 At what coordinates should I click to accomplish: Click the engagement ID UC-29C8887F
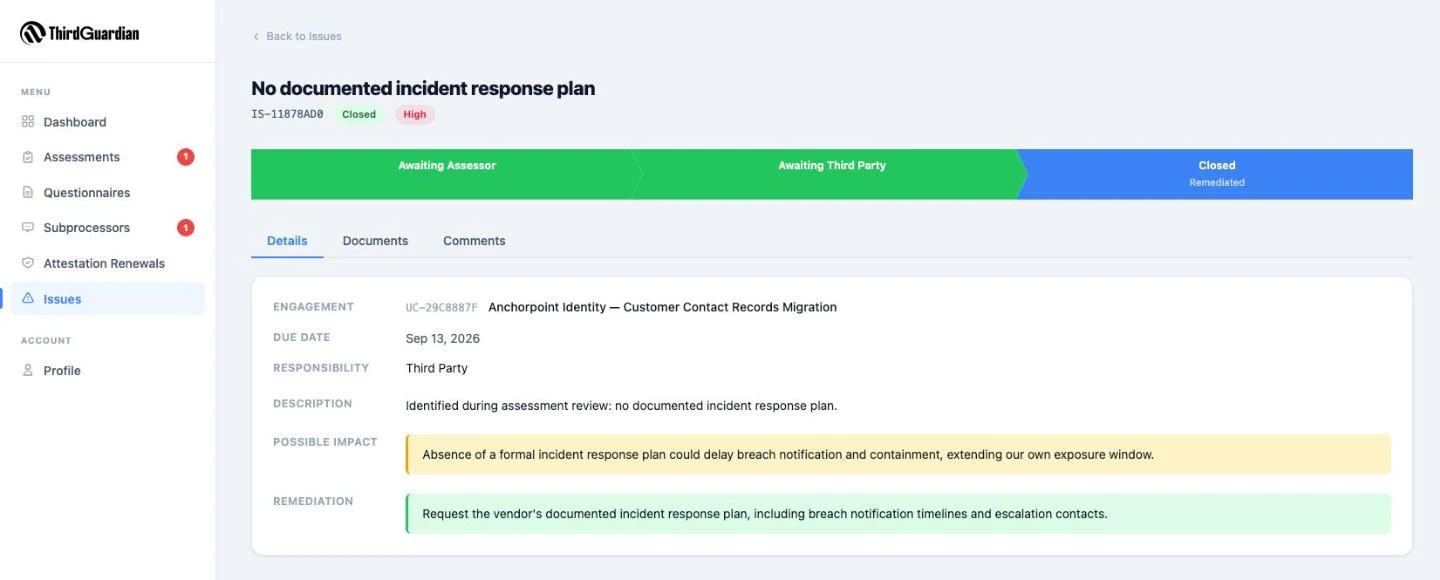442,307
